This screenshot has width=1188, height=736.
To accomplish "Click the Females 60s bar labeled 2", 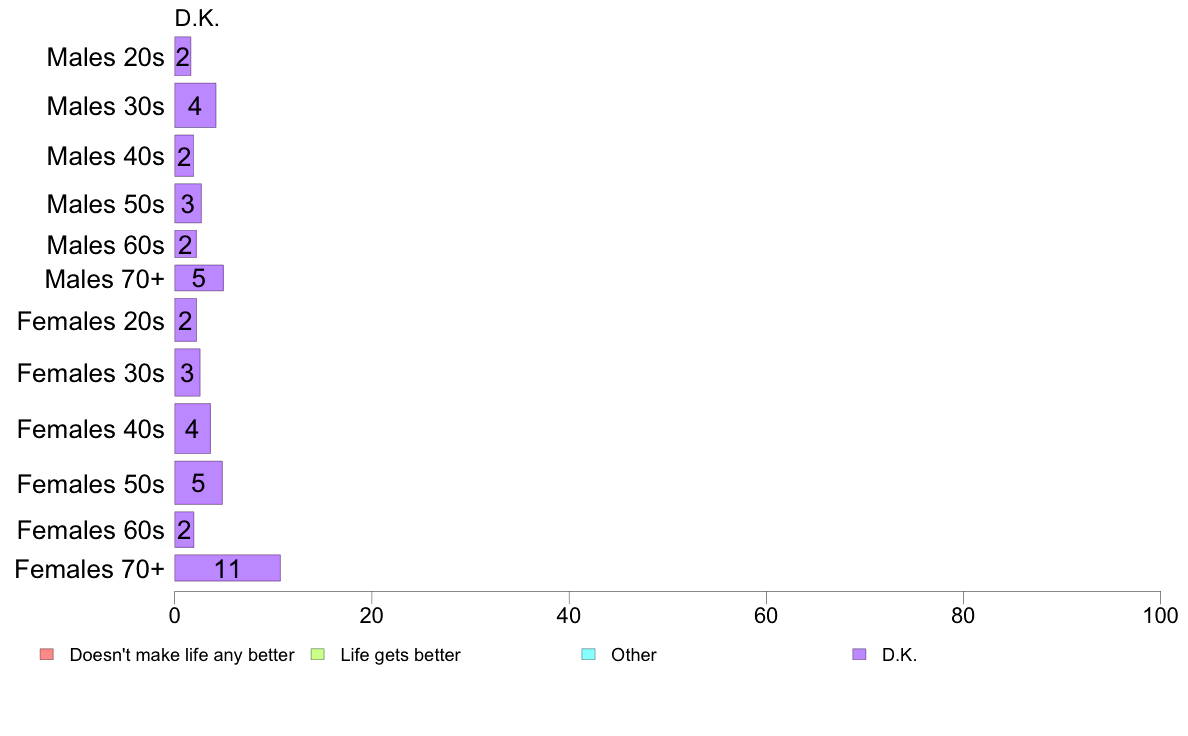I will click(184, 530).
